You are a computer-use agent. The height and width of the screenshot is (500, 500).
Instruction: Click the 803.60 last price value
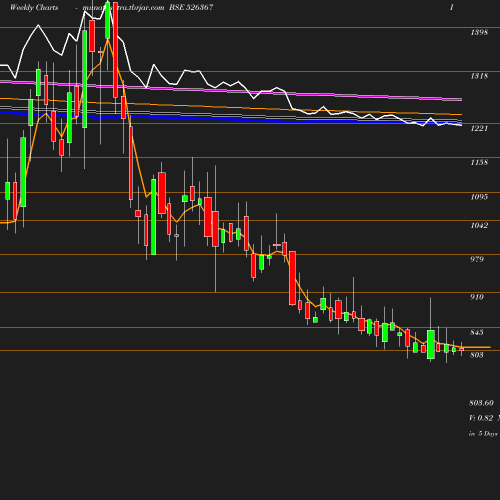pyautogui.click(x=481, y=403)
